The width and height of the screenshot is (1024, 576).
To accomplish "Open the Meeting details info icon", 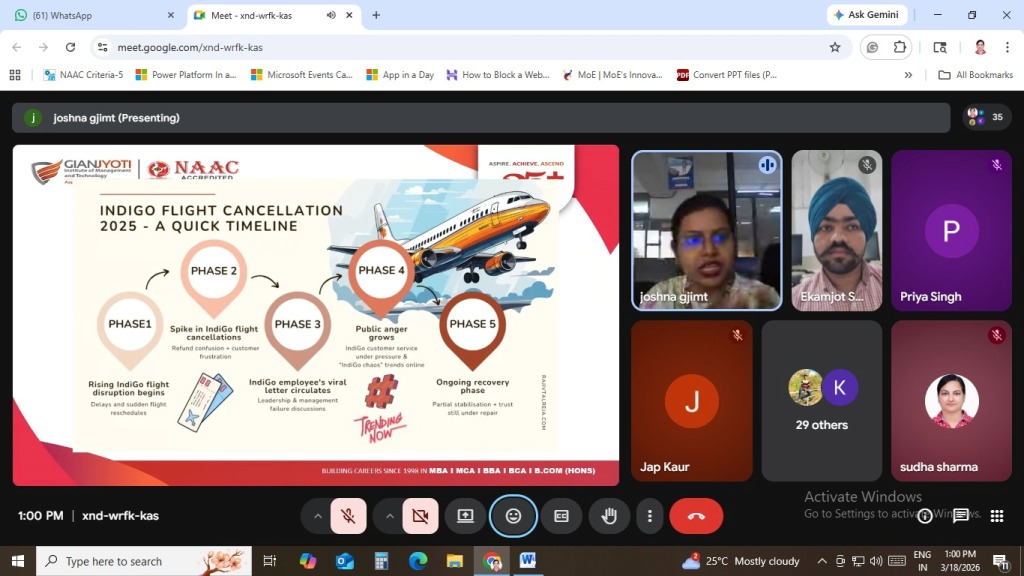I will [925, 516].
